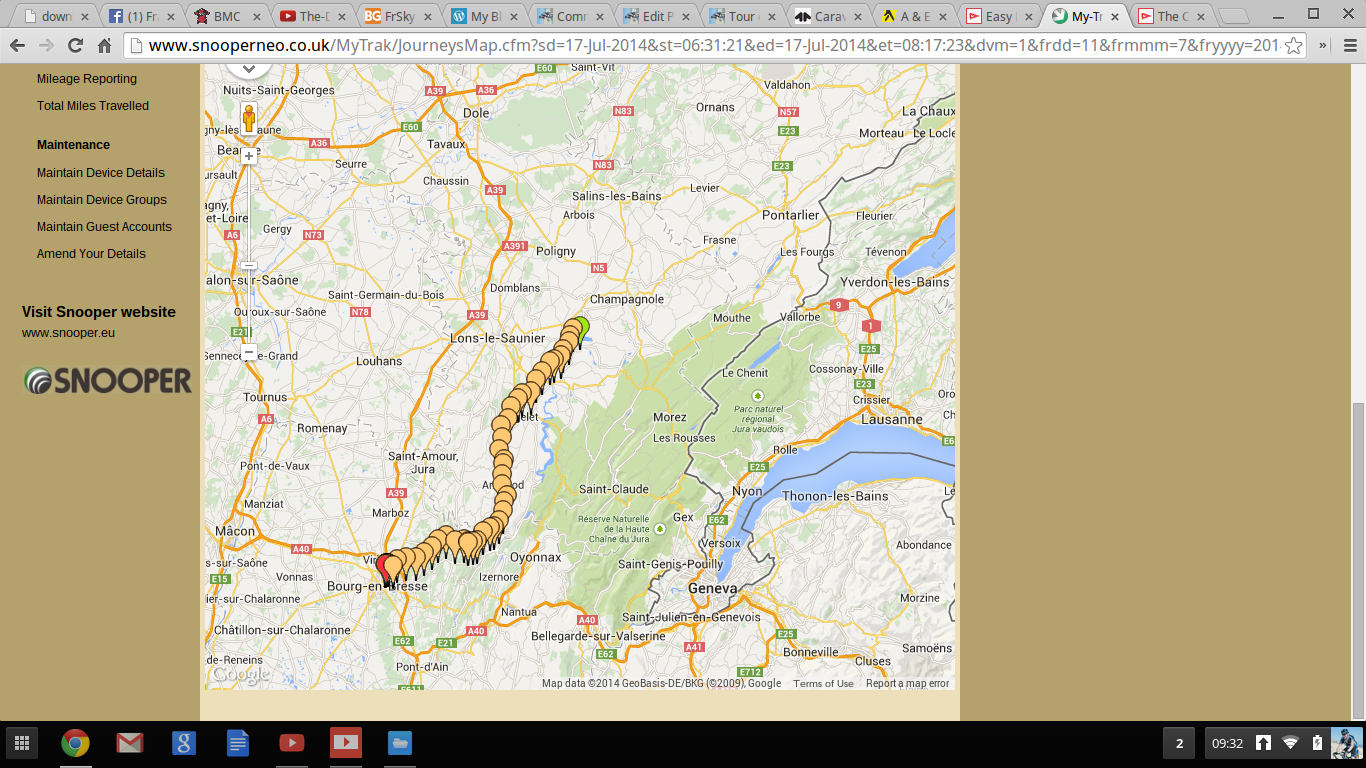Bookmark this page with the star icon
The height and width of the screenshot is (768, 1366).
pyautogui.click(x=1293, y=45)
